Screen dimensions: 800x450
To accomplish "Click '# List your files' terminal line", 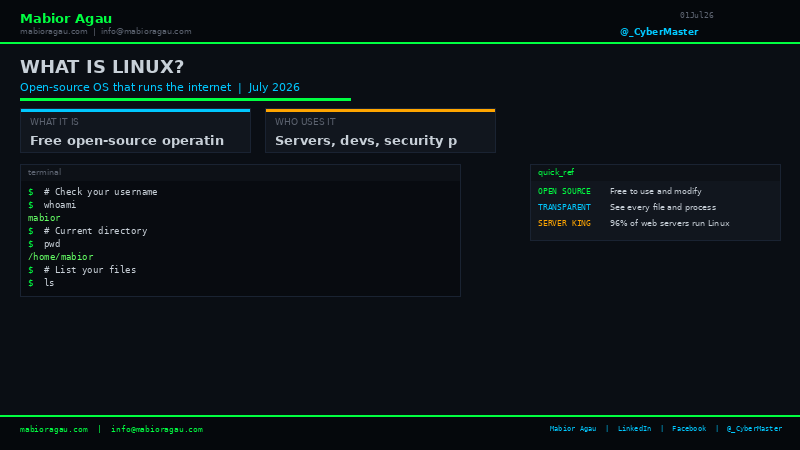I will 90,270.
